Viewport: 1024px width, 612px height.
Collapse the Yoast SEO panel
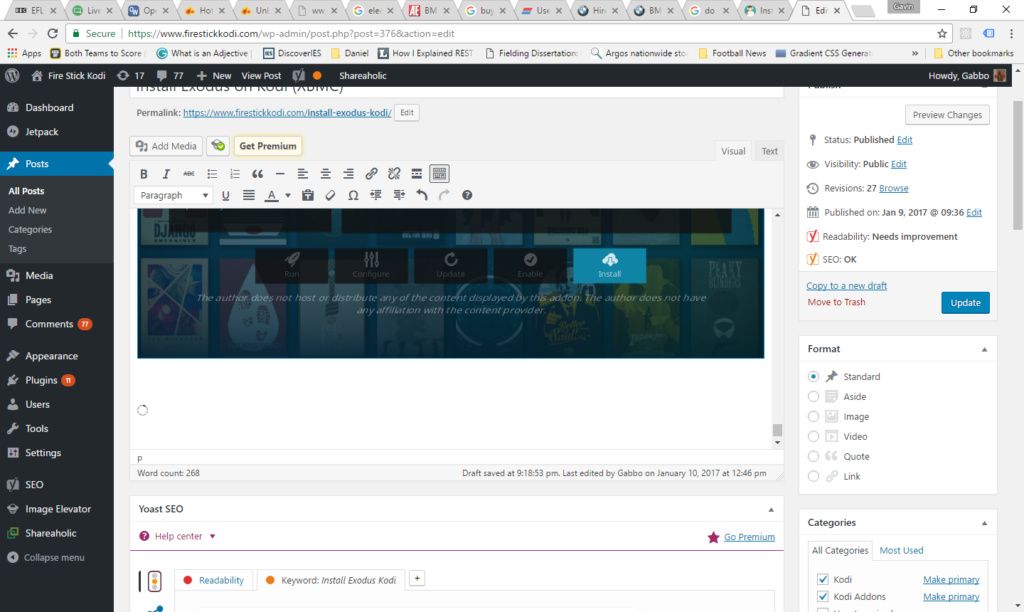(771, 509)
